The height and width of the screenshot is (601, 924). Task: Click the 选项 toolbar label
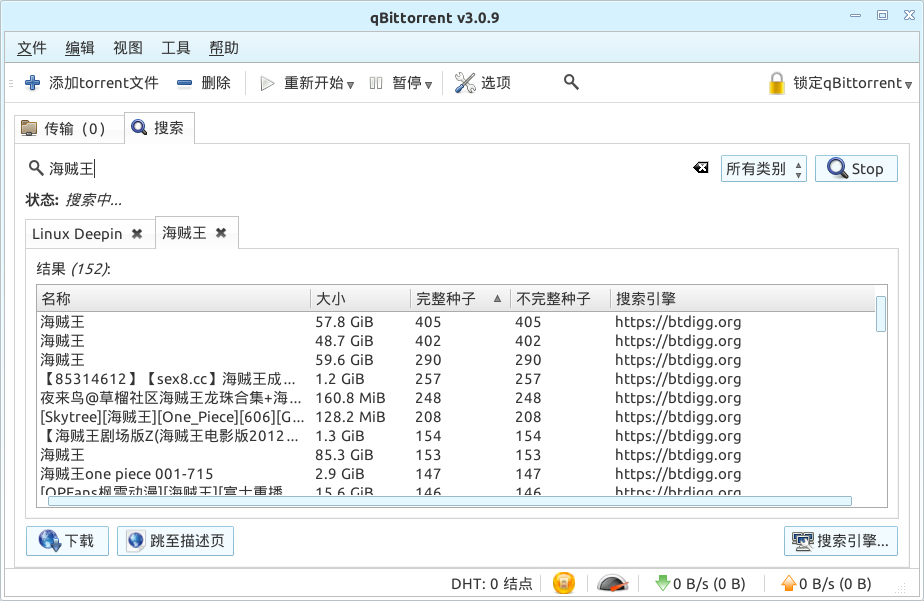tap(496, 83)
